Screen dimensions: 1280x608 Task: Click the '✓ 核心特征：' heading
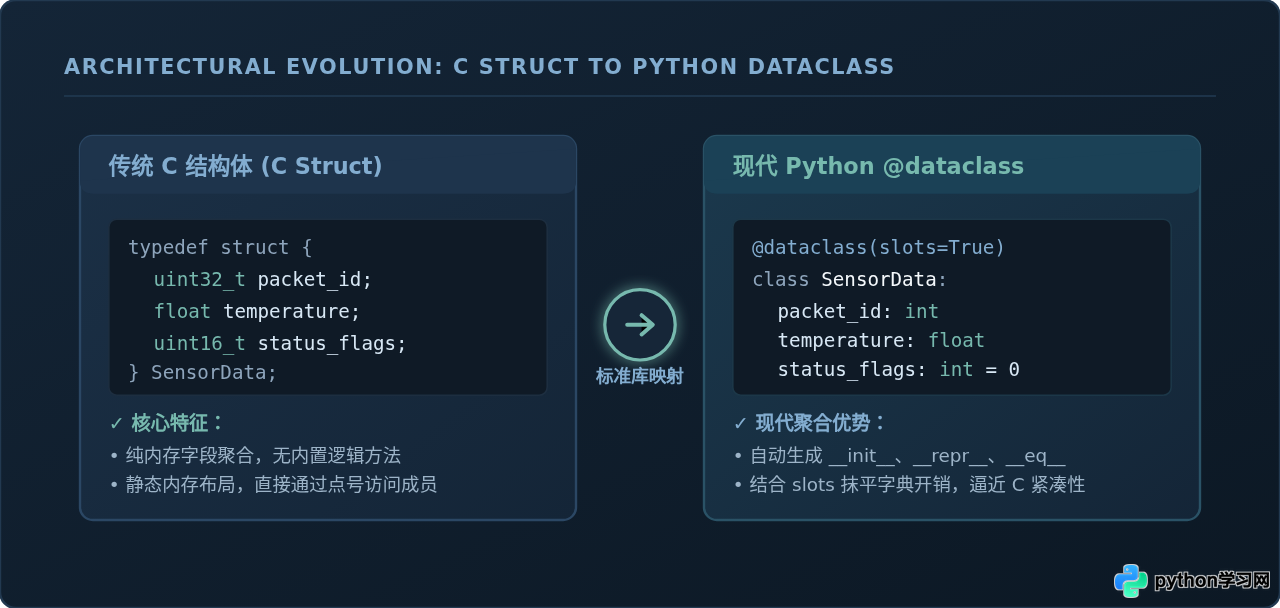click(168, 423)
